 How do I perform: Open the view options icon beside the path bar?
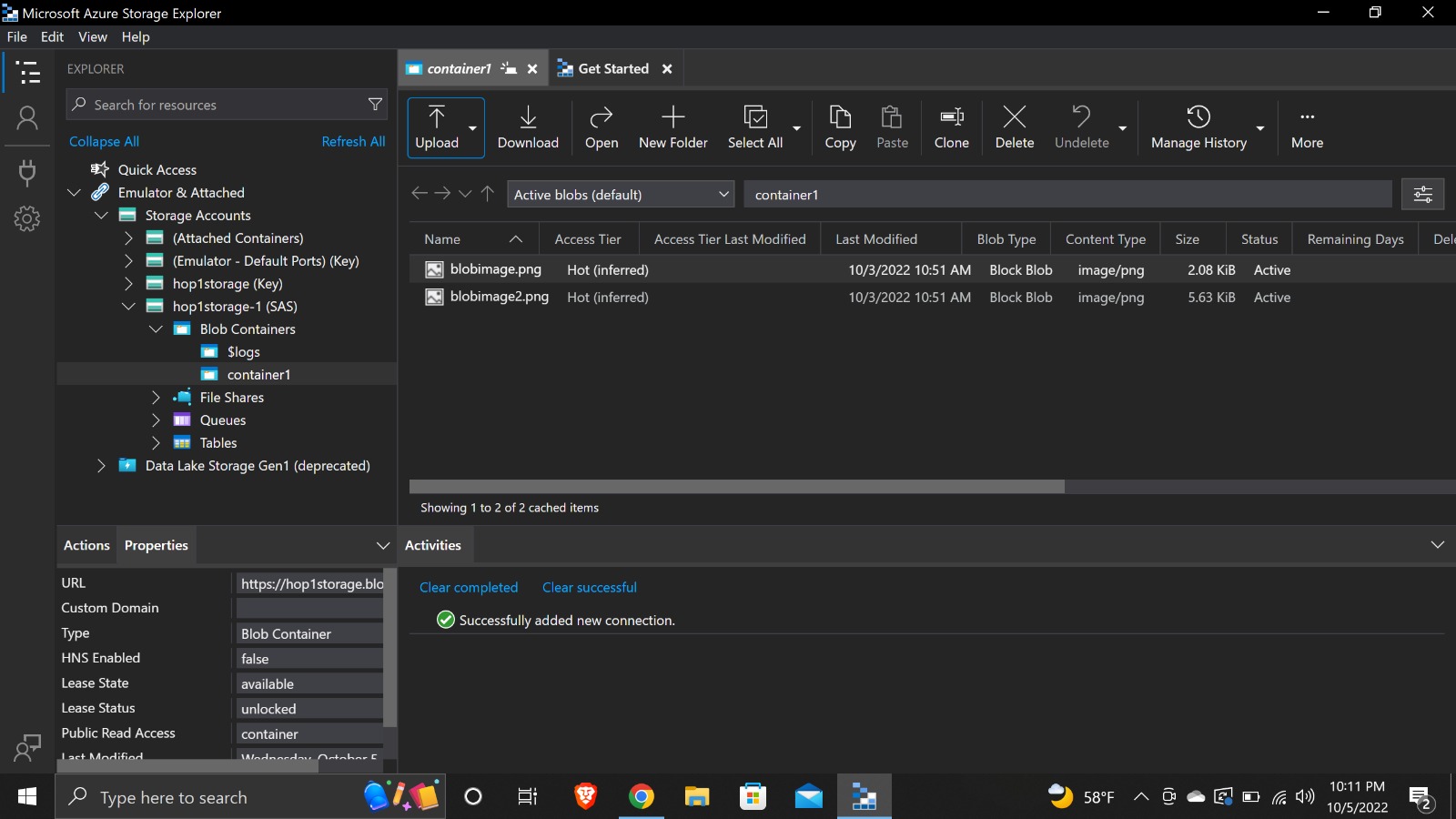[x=1424, y=194]
